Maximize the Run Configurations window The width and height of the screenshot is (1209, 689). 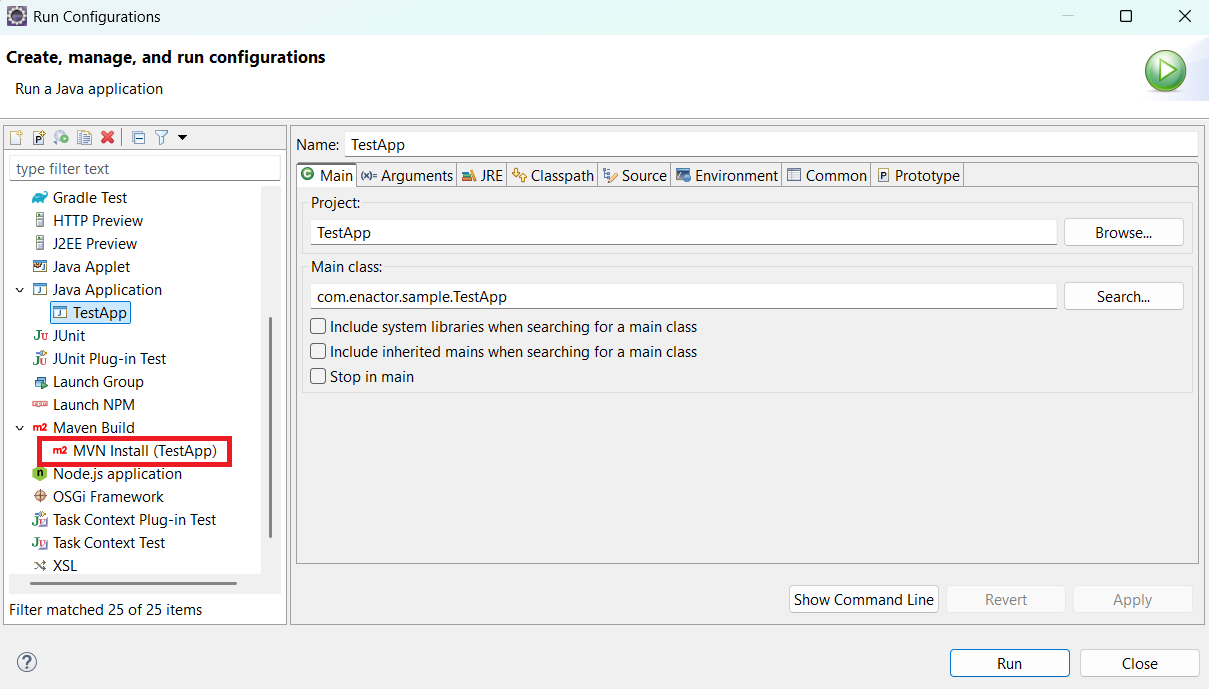[1126, 16]
